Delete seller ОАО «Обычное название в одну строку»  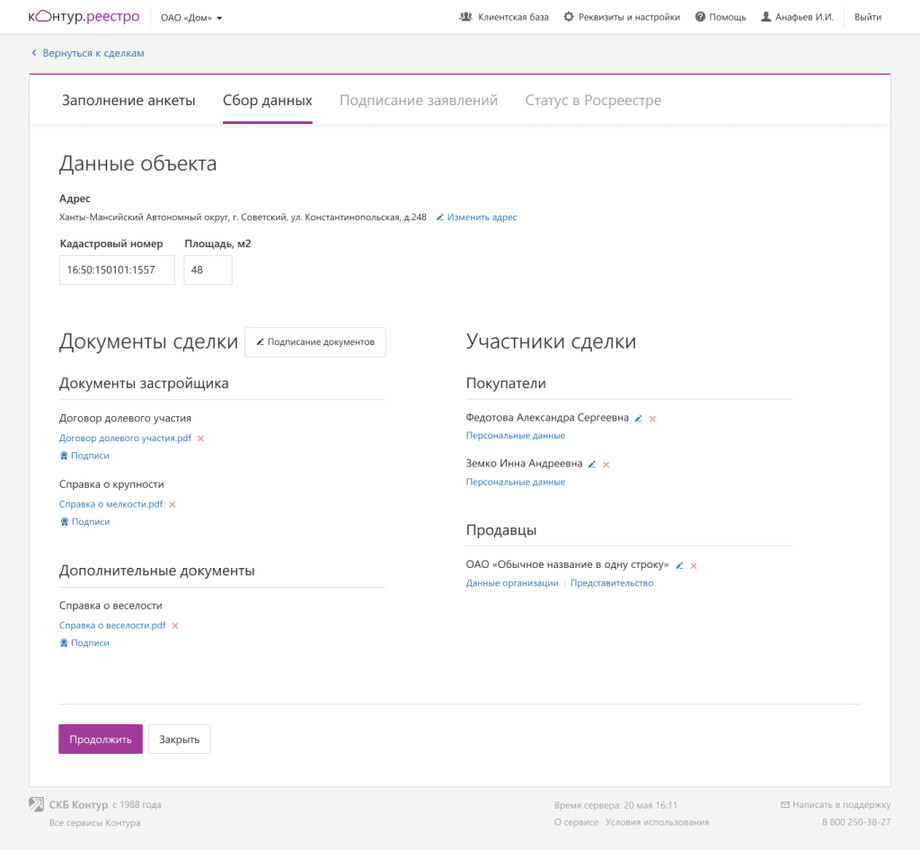(694, 565)
